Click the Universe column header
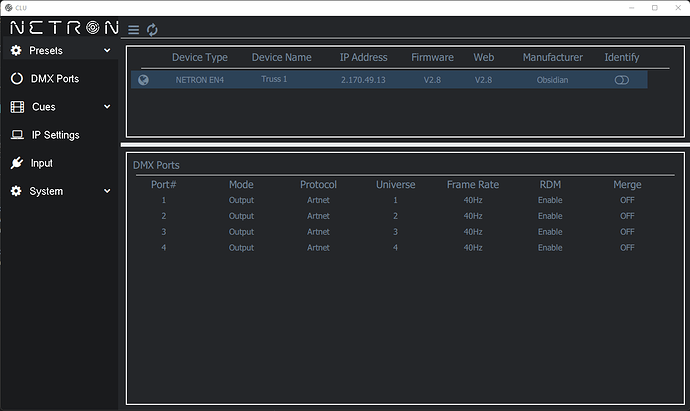The image size is (690, 411). (395, 185)
